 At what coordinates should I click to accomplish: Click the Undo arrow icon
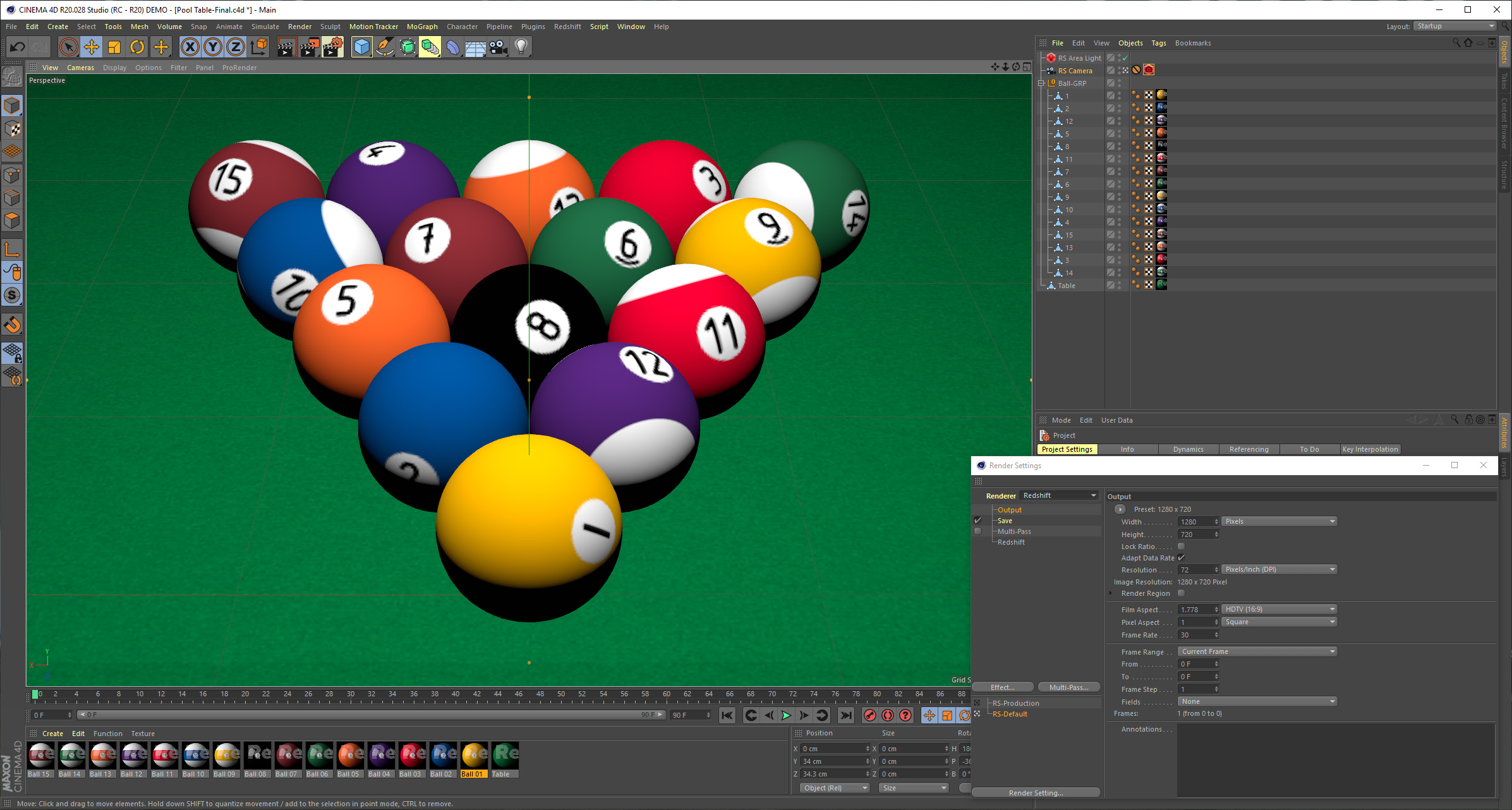[x=17, y=47]
